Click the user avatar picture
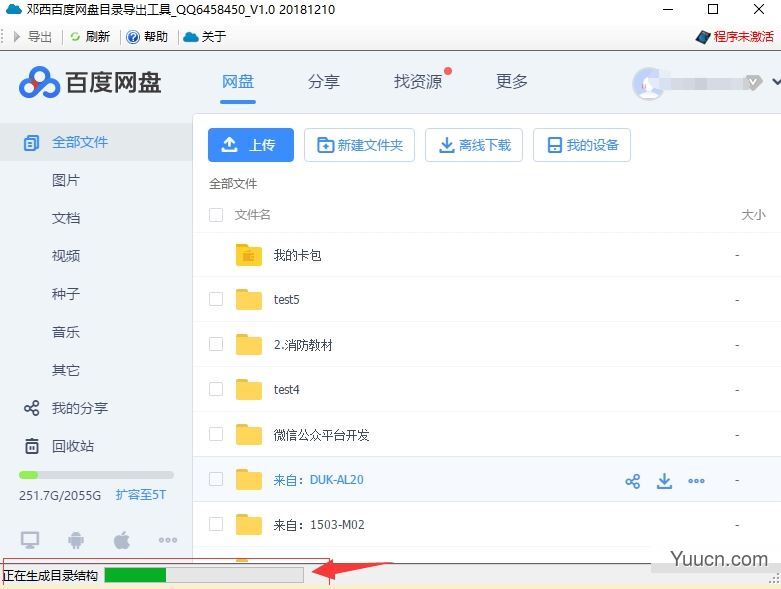The height and width of the screenshot is (589, 781). coord(648,83)
